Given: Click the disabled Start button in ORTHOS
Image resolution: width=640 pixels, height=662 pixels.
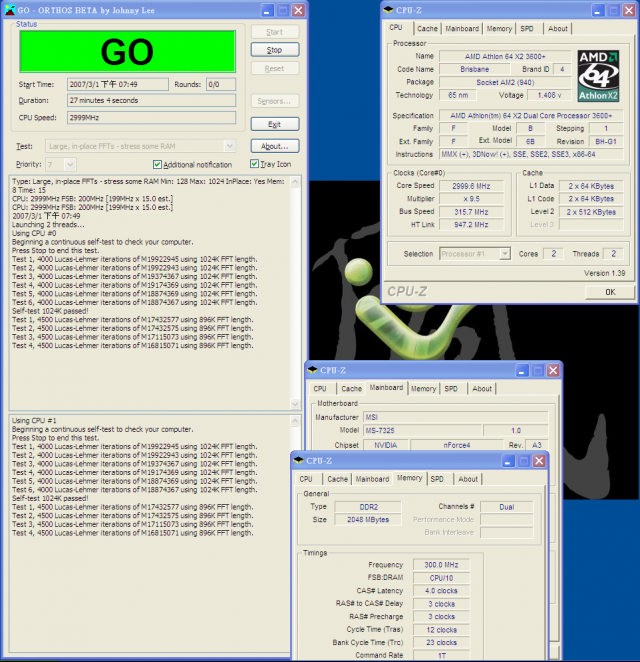Looking at the screenshot, I should click(275, 32).
